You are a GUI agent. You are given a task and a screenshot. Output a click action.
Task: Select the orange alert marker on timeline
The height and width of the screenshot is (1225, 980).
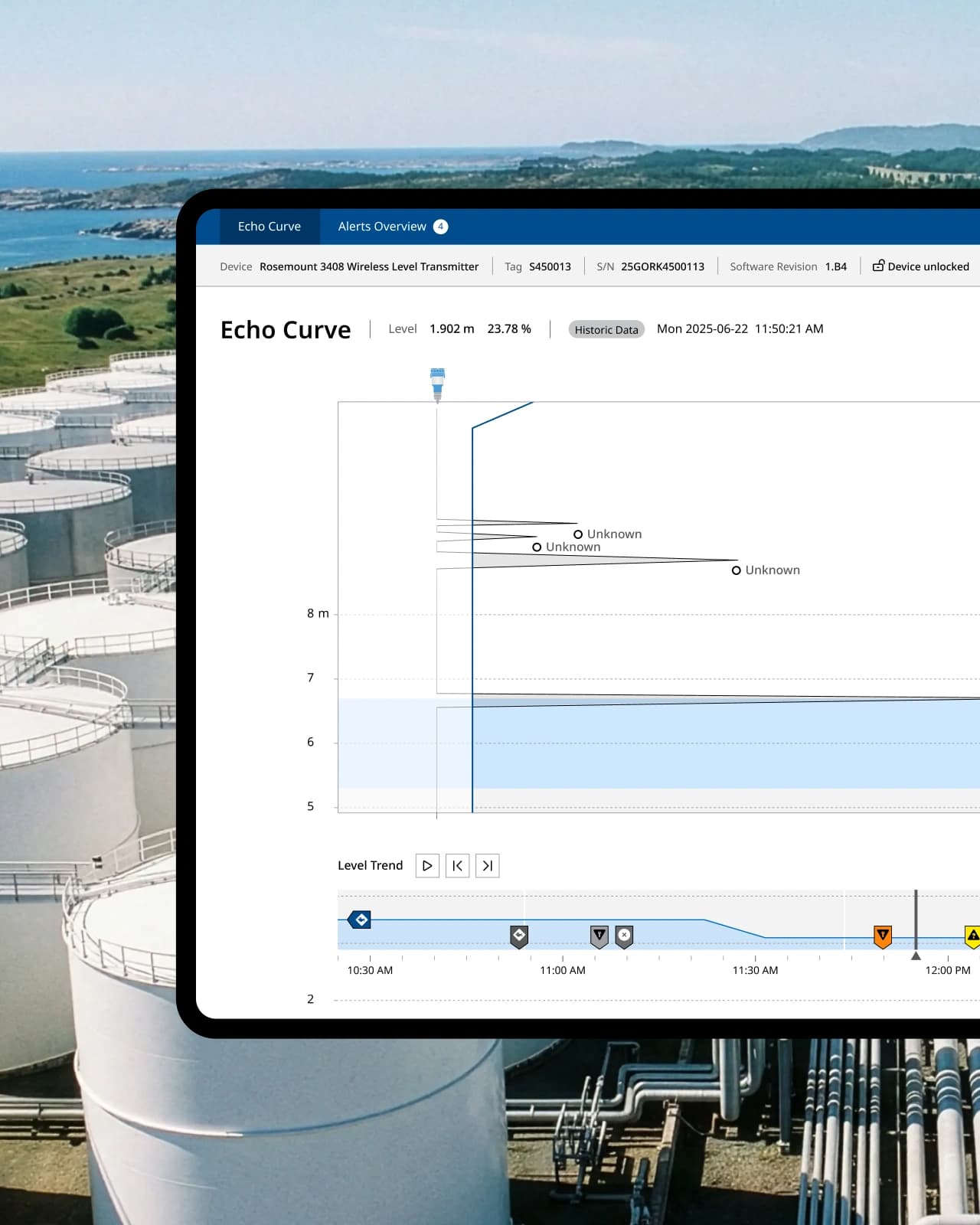tap(883, 936)
